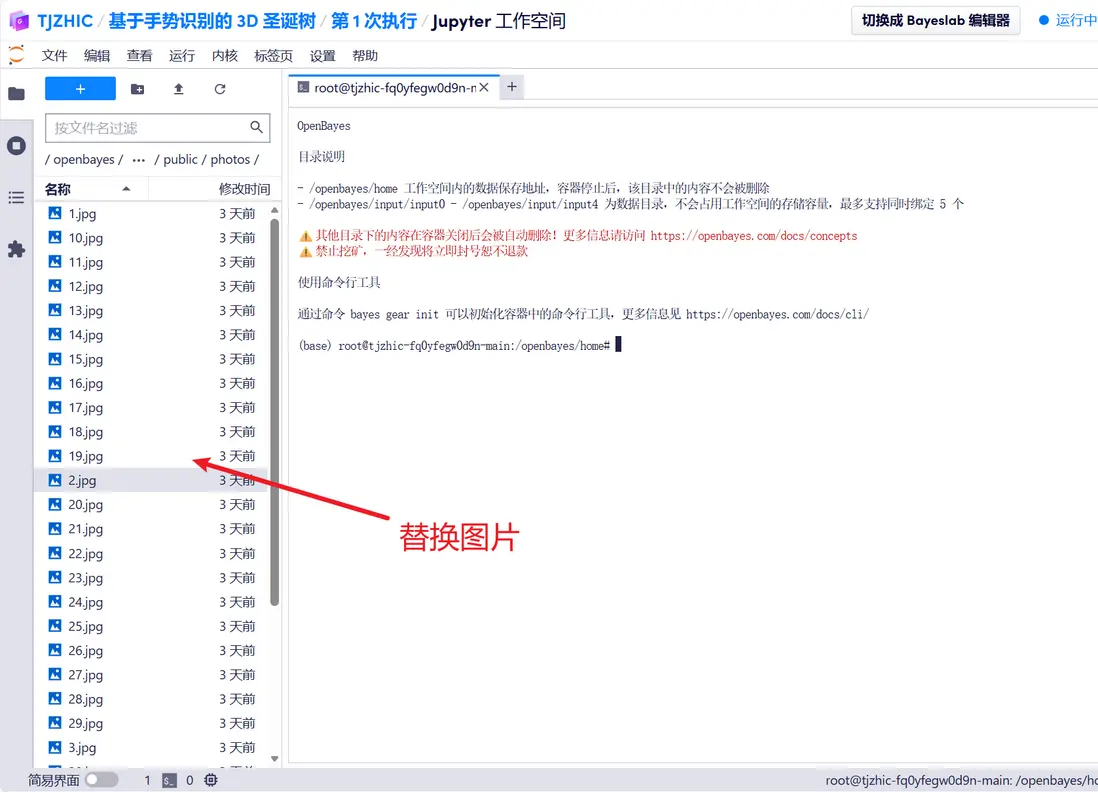Click the search magnifier in the filter box
This screenshot has width=1098, height=792.
[256, 127]
